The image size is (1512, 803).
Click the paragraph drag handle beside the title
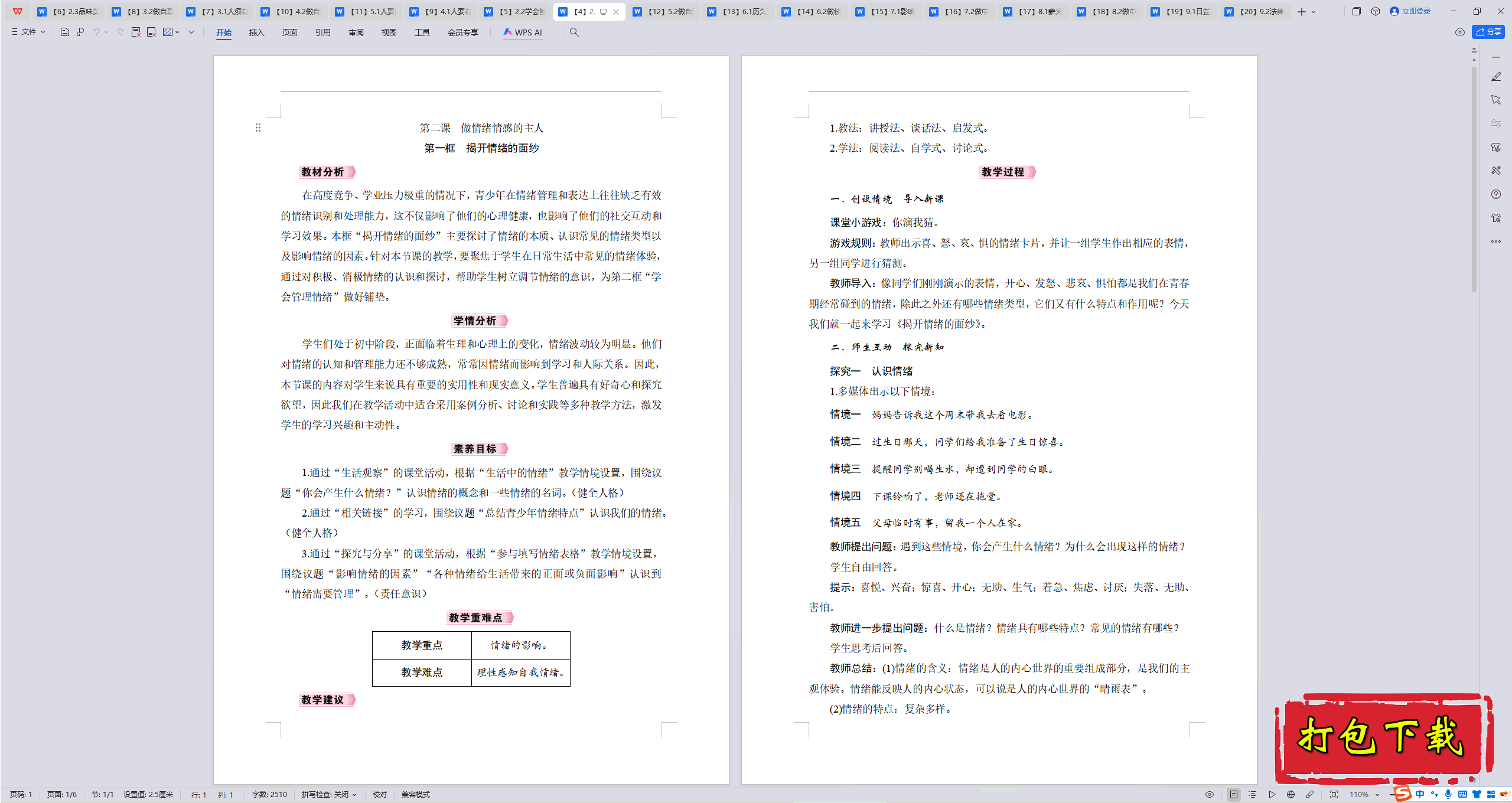click(258, 128)
